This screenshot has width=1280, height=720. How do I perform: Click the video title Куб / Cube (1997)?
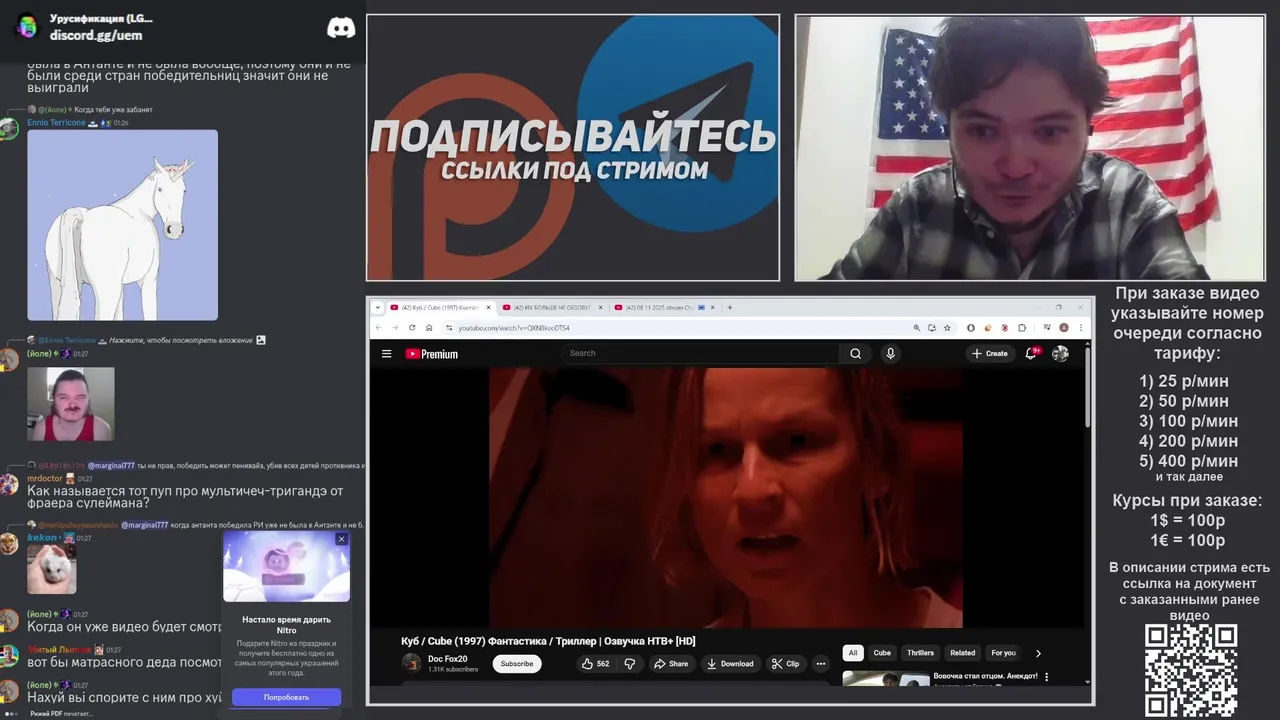coord(548,641)
